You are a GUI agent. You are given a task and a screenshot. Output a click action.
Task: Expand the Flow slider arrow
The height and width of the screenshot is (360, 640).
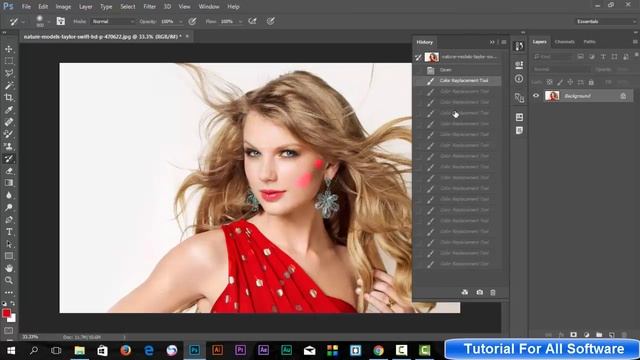click(240, 22)
